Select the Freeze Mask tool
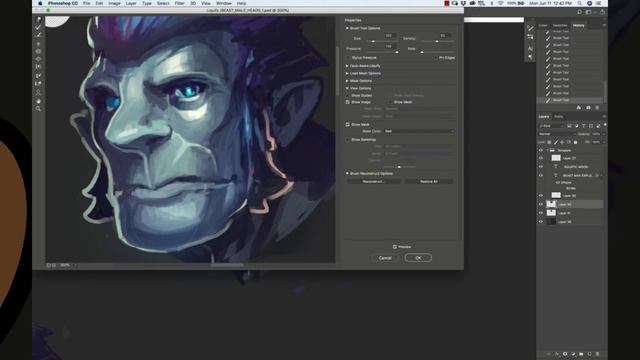 click(38, 76)
